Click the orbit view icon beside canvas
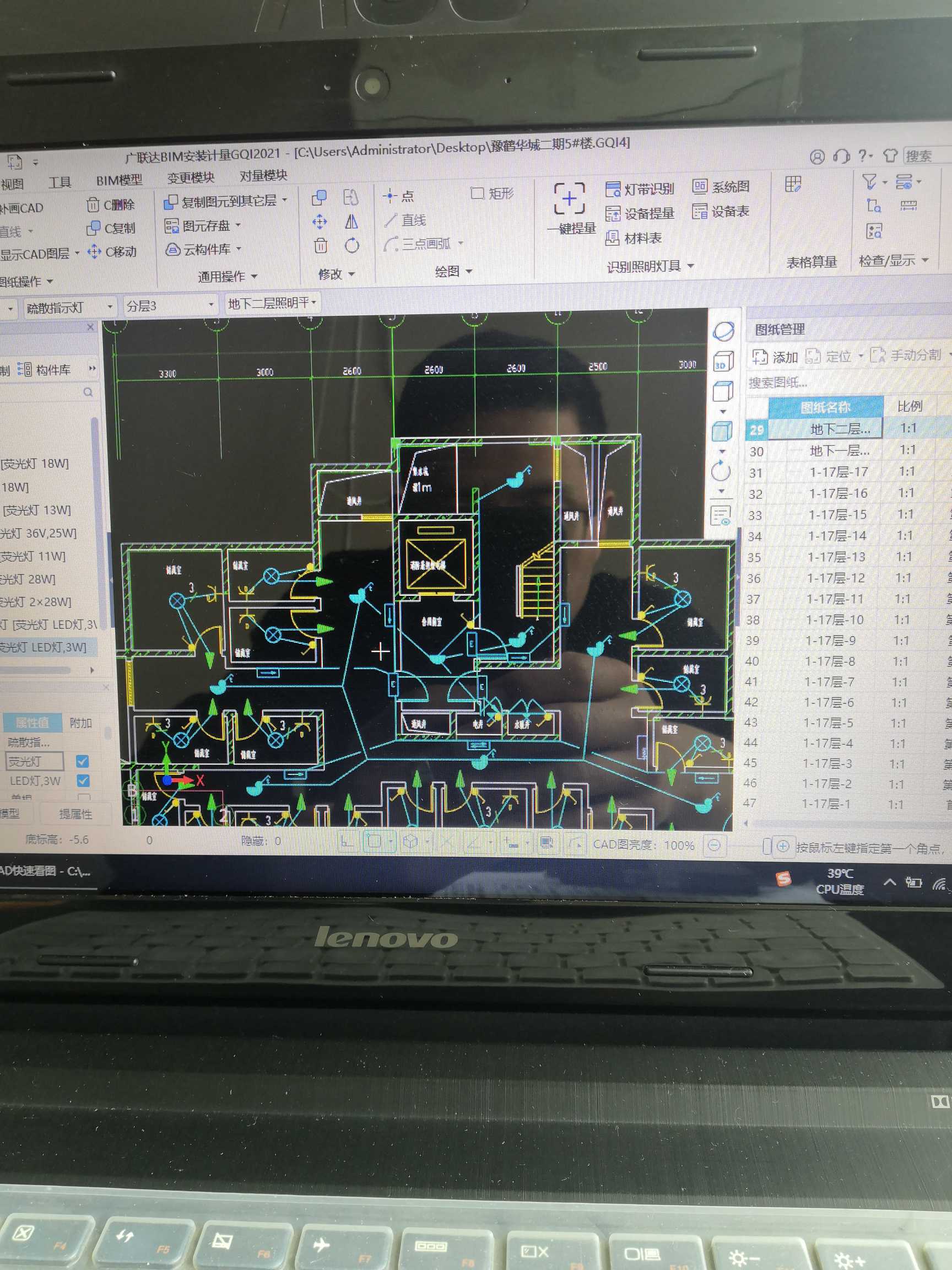 (x=723, y=331)
